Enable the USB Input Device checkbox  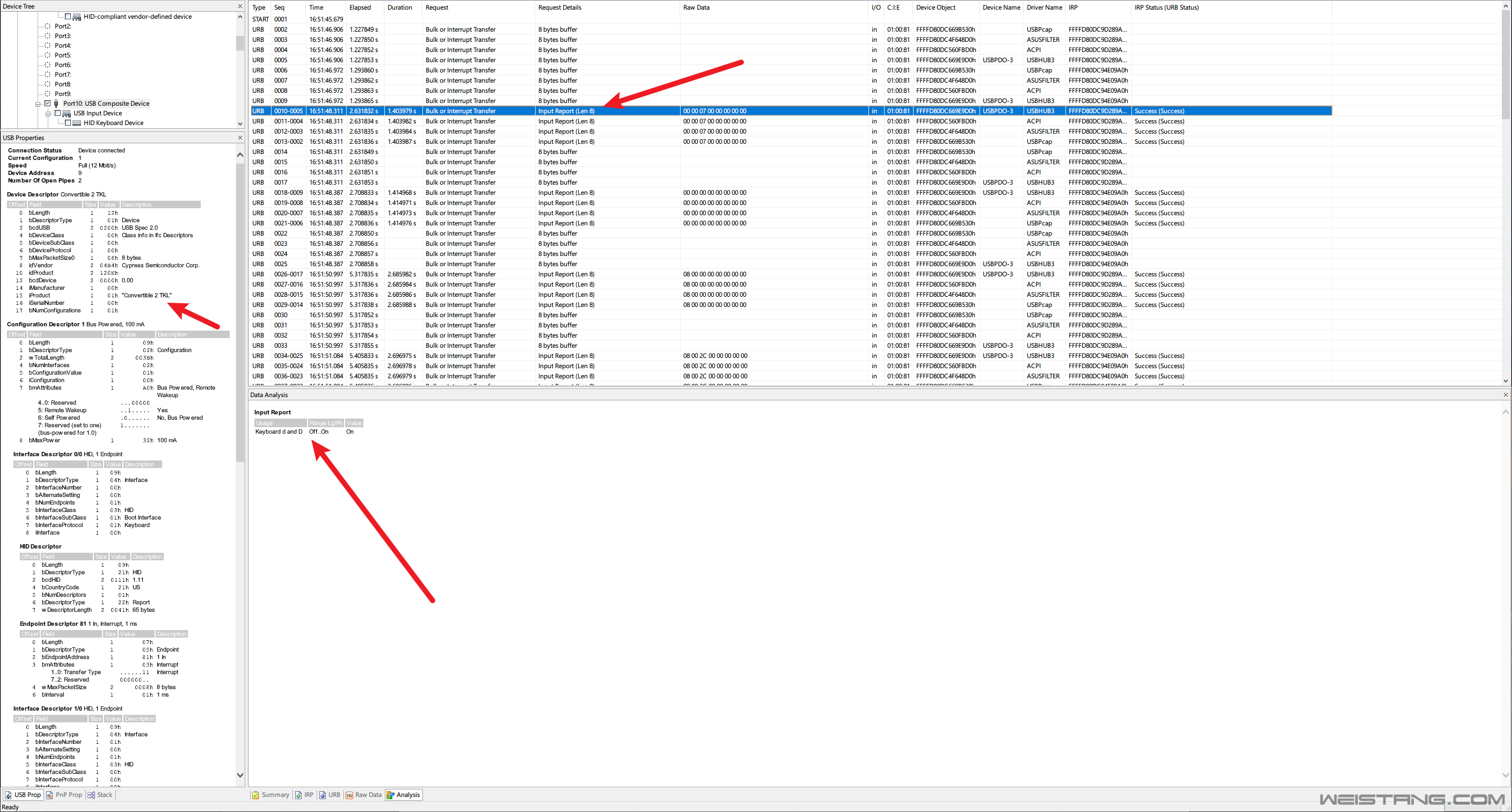click(57, 113)
